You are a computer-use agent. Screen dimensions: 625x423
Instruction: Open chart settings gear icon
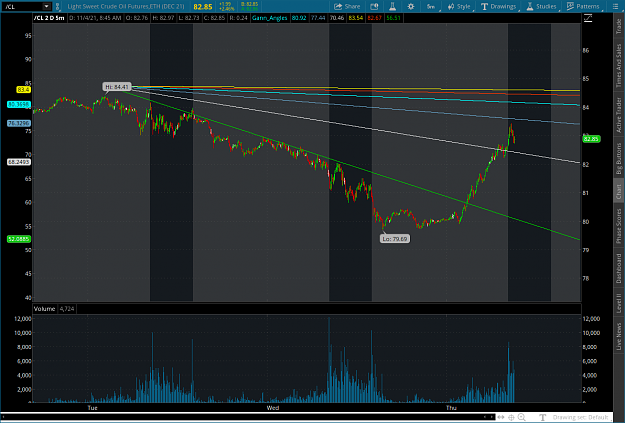(x=411, y=6)
